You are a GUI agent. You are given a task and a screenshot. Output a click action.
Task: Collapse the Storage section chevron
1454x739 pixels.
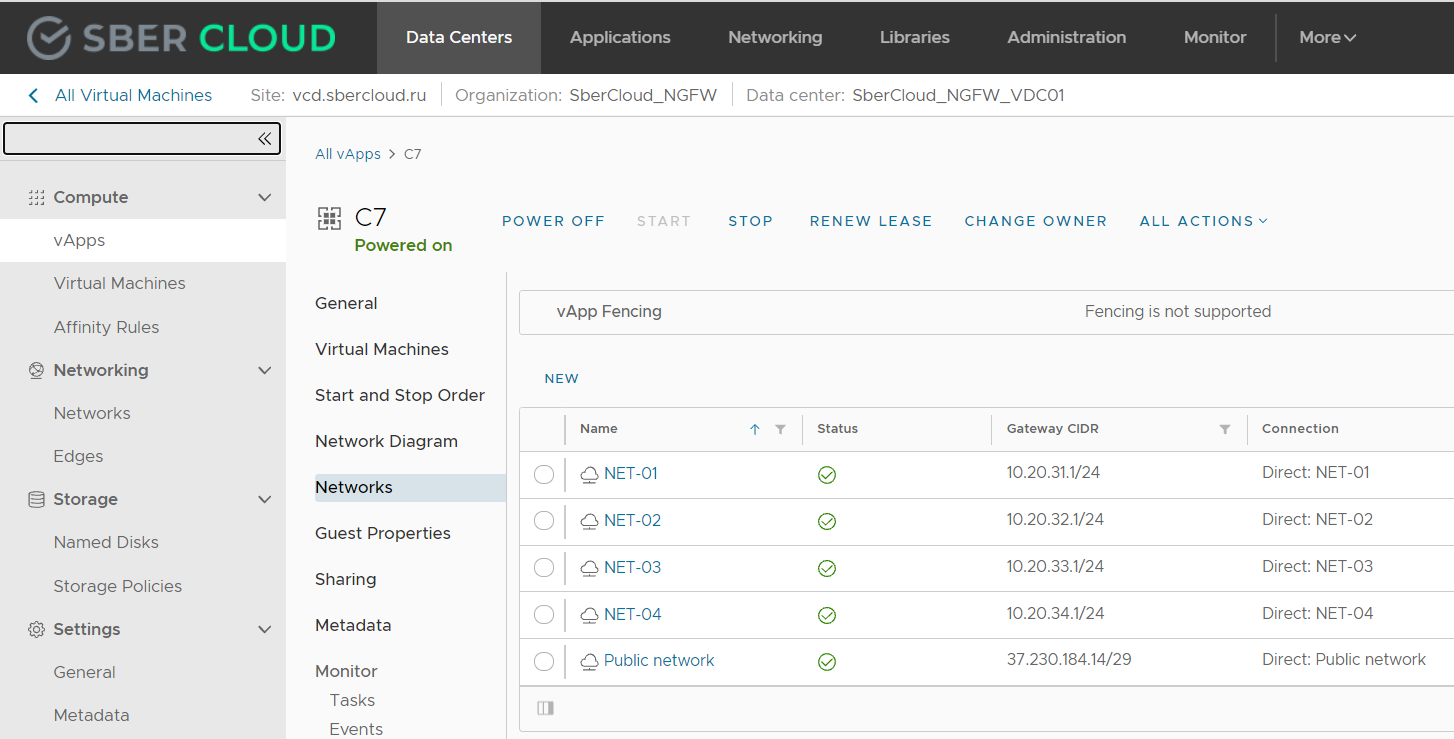(265, 500)
